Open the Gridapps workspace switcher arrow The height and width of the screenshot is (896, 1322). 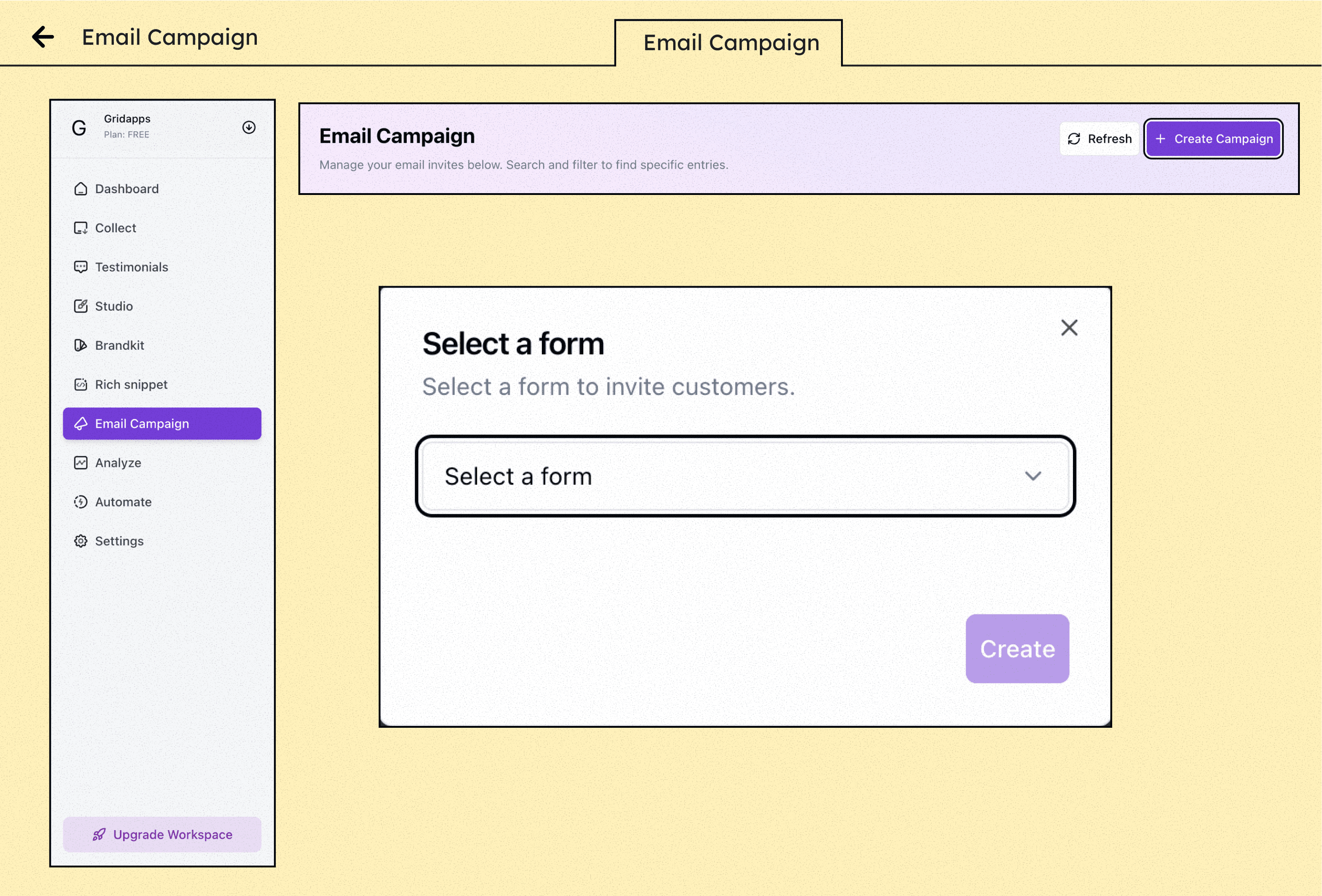[x=249, y=127]
